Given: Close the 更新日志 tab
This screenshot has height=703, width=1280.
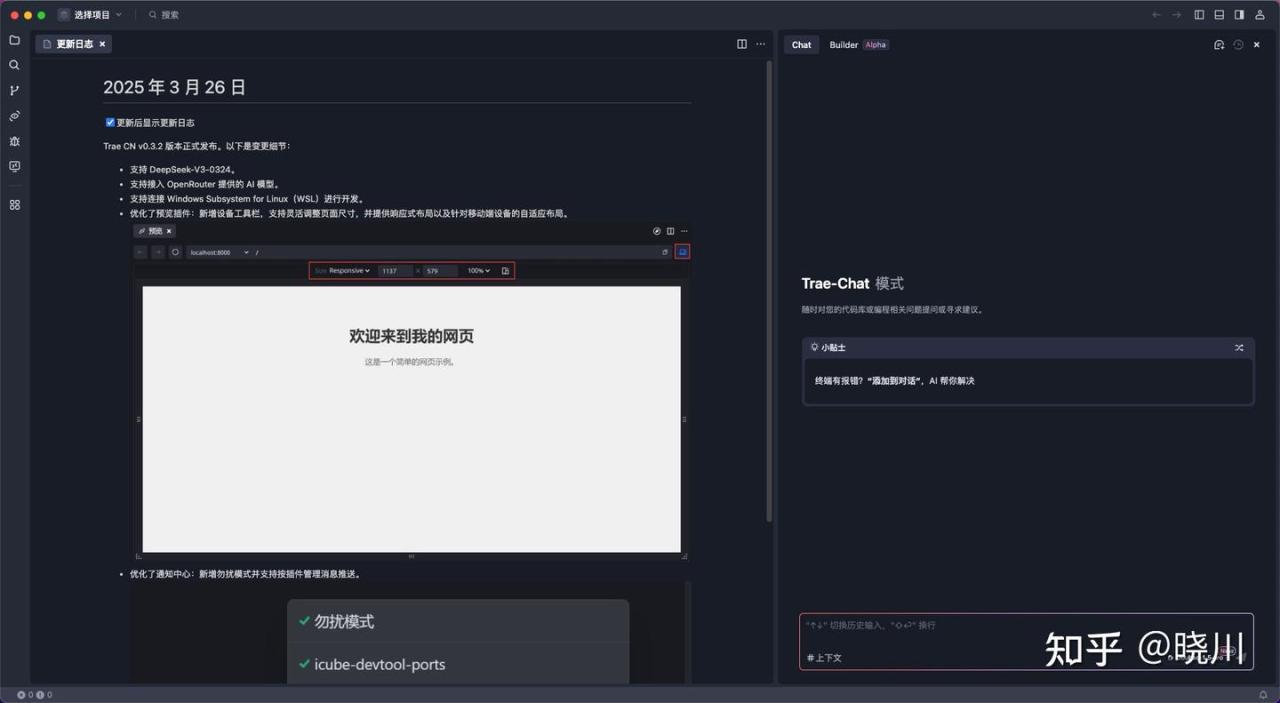Looking at the screenshot, I should [102, 44].
